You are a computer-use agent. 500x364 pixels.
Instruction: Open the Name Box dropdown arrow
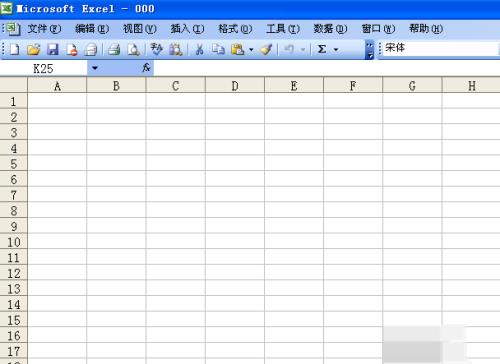coord(95,68)
